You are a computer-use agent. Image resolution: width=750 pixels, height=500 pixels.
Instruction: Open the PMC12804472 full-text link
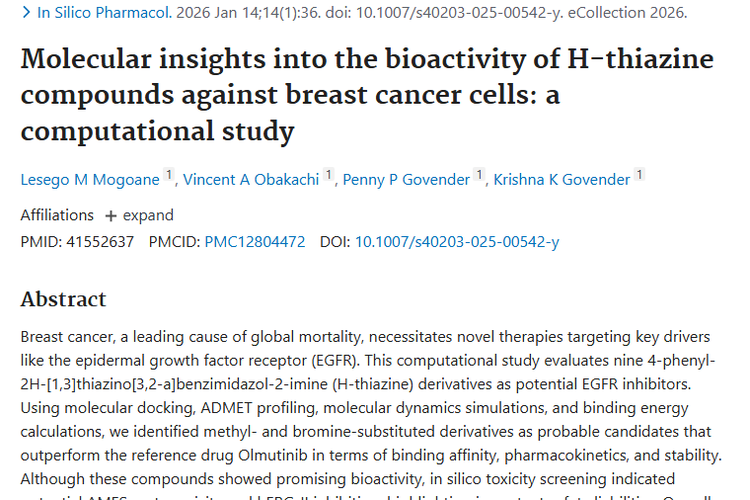click(x=255, y=241)
